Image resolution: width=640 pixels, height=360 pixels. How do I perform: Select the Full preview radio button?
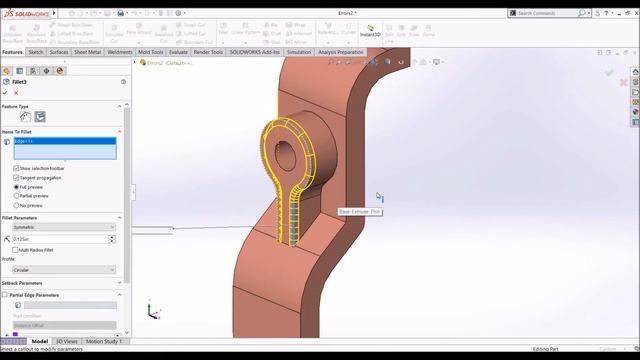(16, 187)
